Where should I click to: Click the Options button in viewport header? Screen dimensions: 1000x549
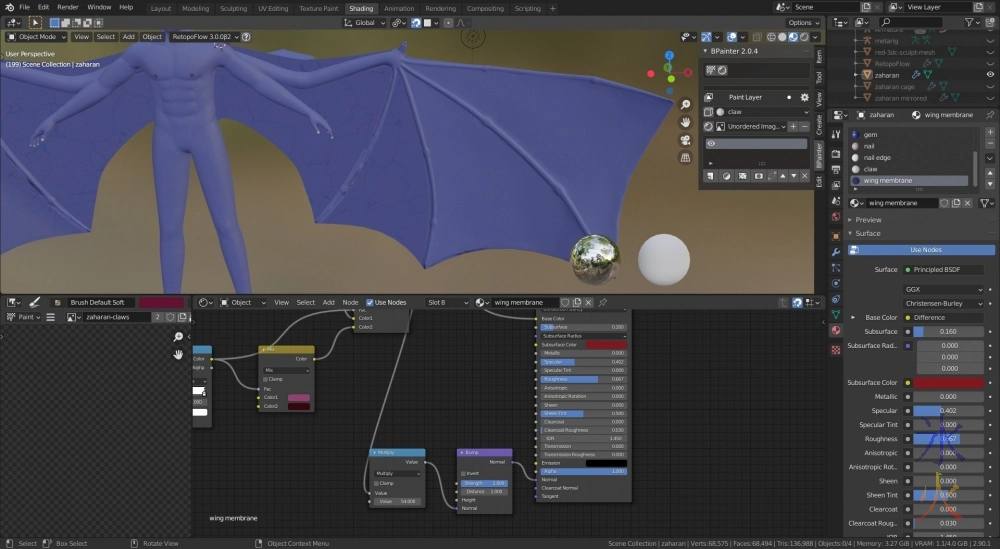(x=803, y=22)
